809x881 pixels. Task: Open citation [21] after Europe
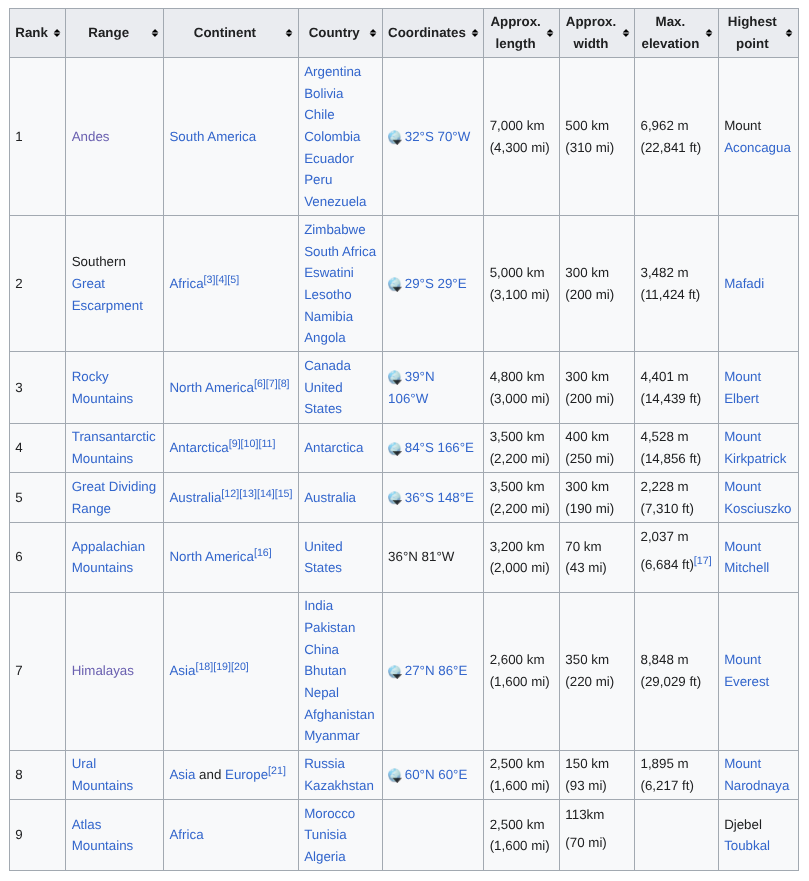coord(277,771)
